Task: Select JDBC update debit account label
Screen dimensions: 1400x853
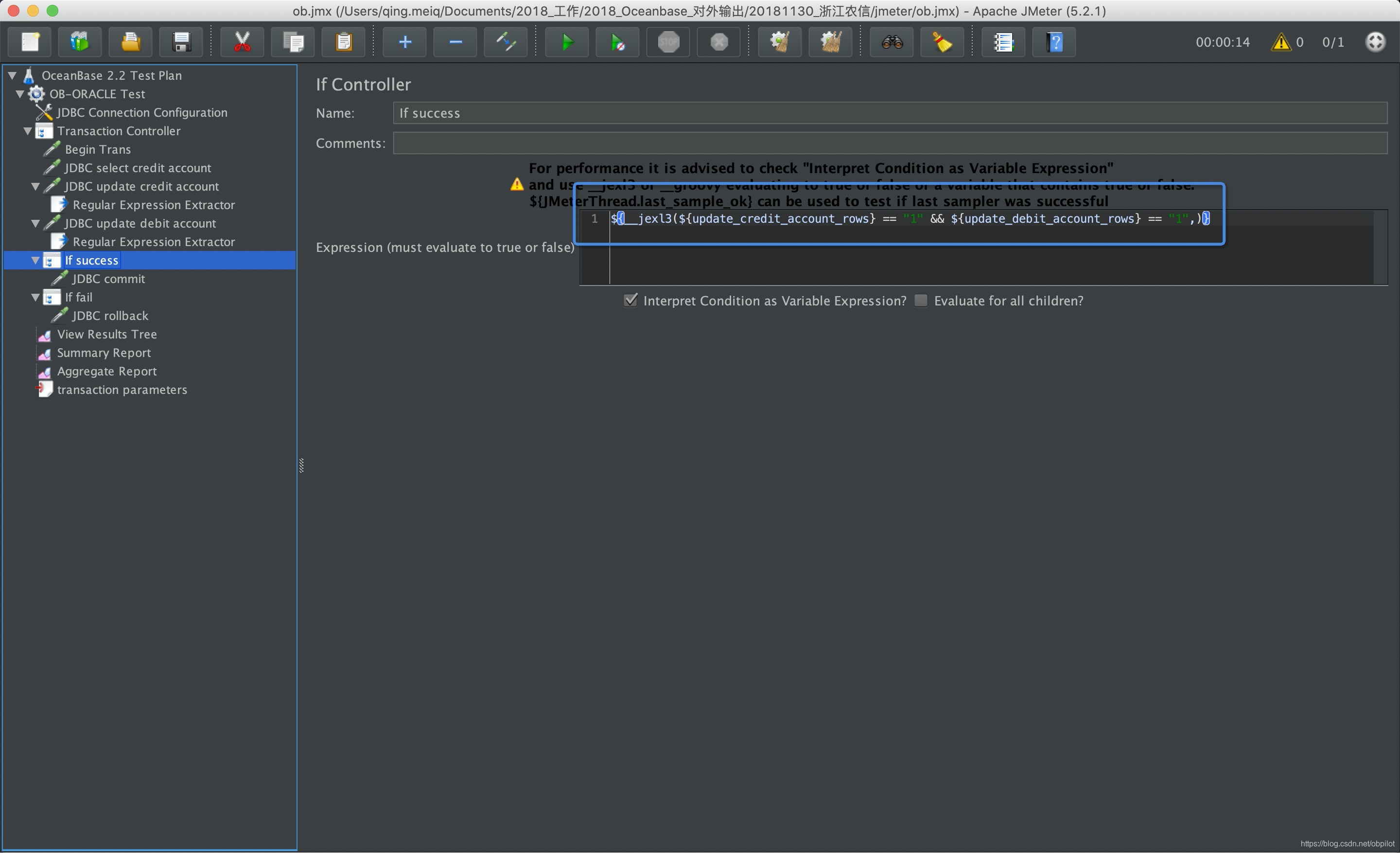Action: 140,223
